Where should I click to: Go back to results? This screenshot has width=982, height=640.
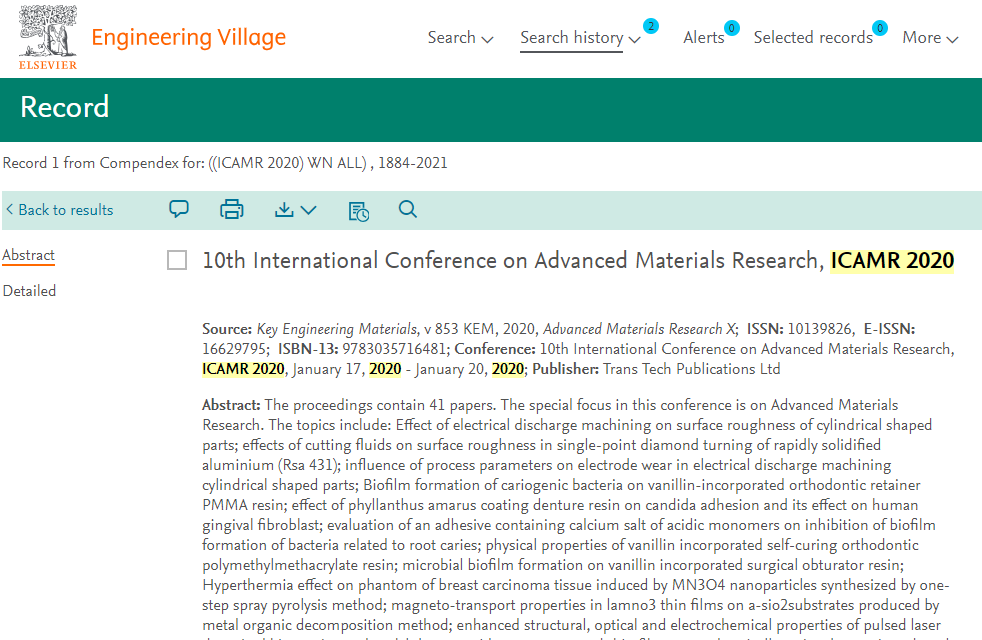(60, 210)
